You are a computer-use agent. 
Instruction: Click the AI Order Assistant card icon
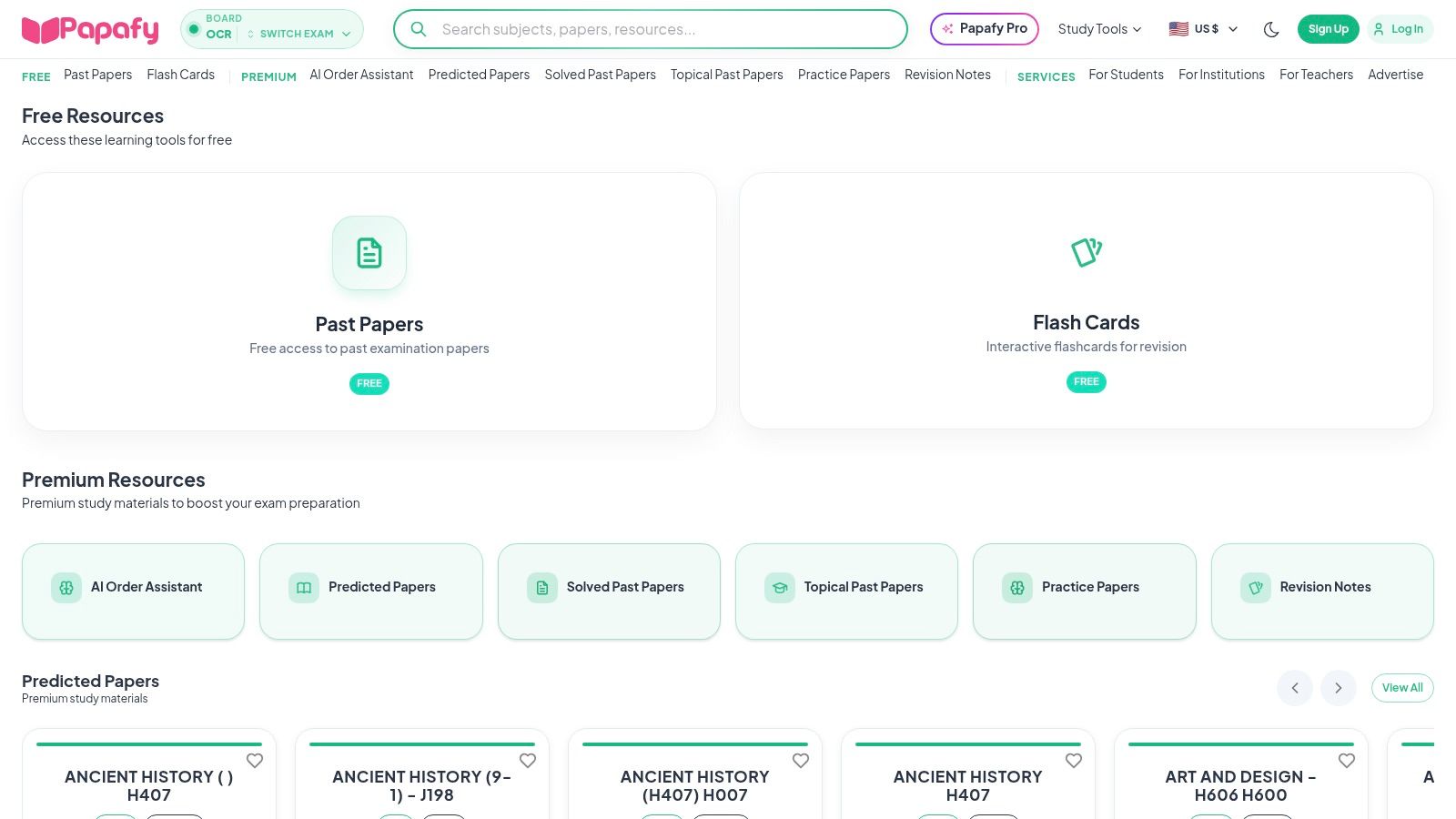click(x=66, y=588)
